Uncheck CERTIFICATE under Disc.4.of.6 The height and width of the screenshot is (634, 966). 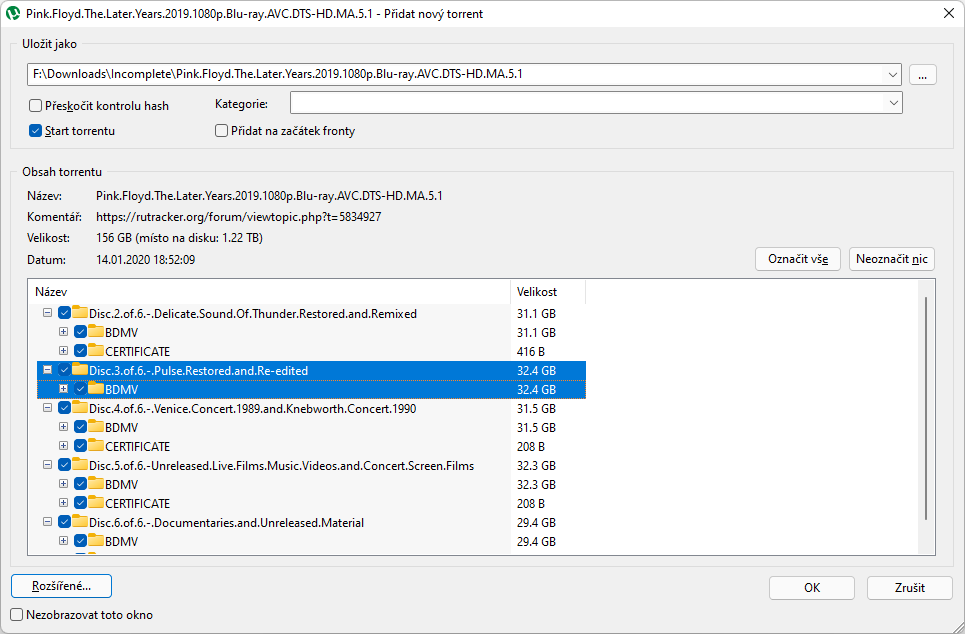(x=80, y=446)
